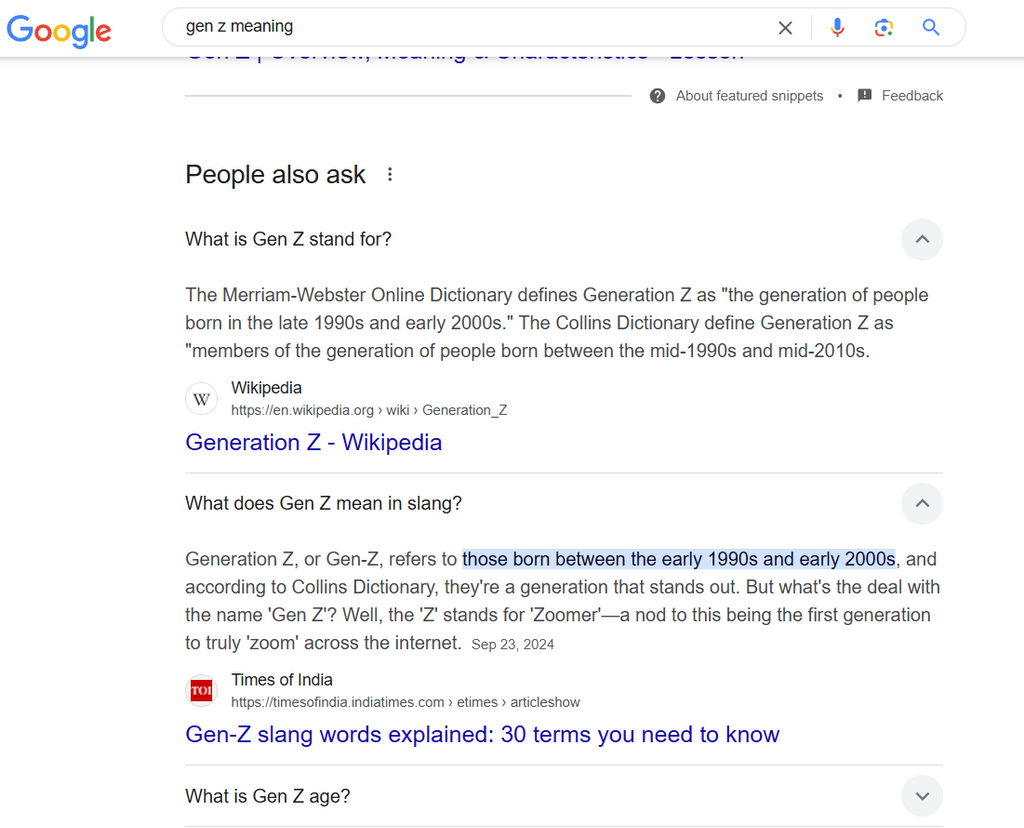Click the Times of India TOI favicon
This screenshot has width=1024, height=828.
click(201, 690)
